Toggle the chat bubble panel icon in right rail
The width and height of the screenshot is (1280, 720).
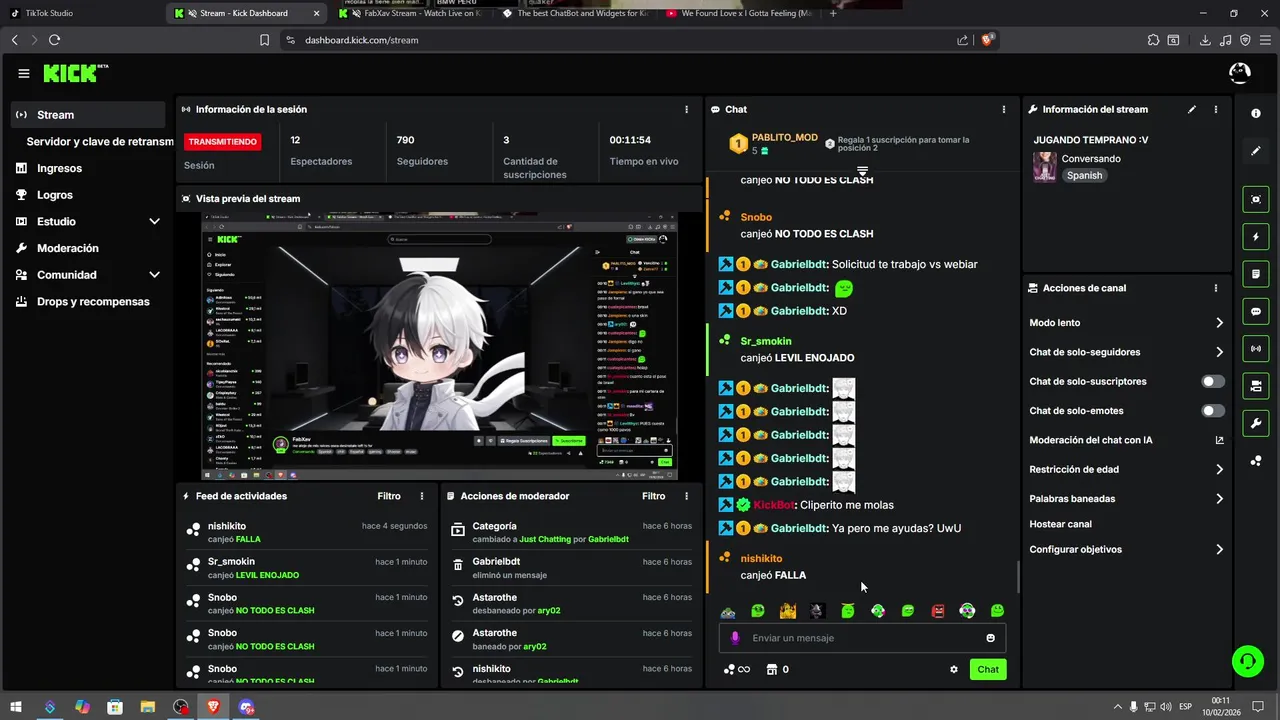click(x=1256, y=311)
